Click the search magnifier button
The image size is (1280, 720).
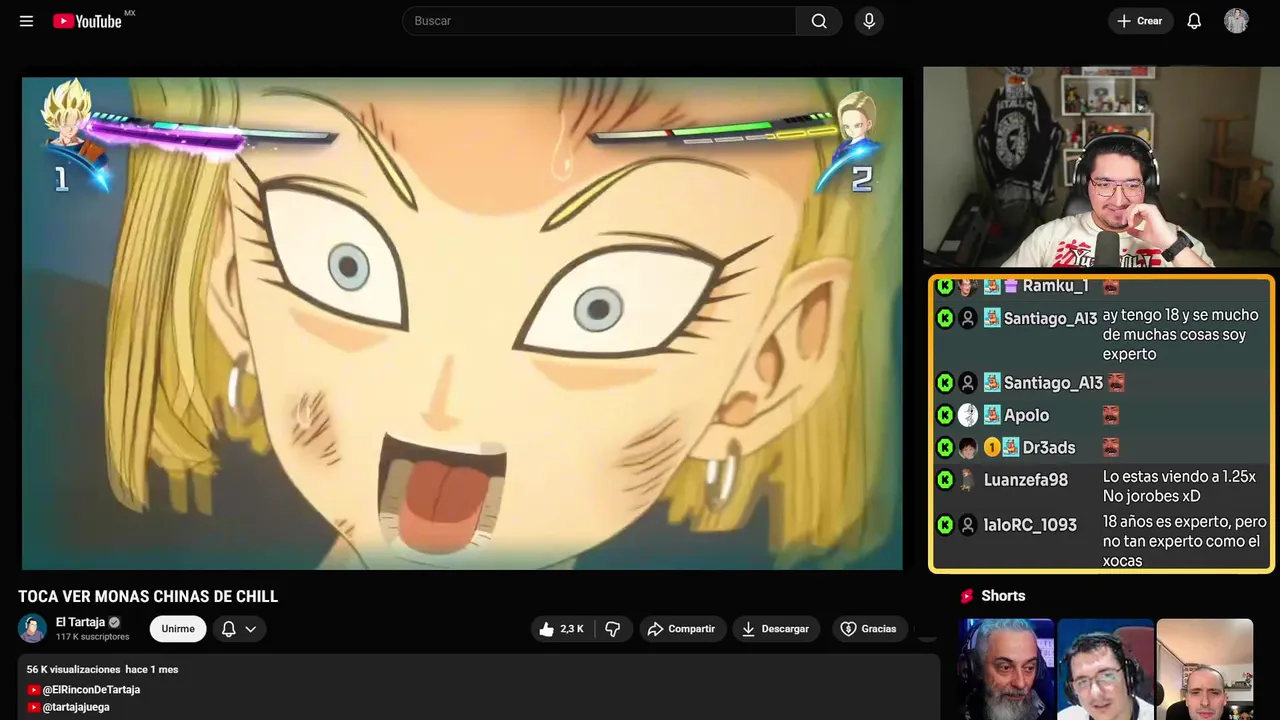click(x=819, y=21)
